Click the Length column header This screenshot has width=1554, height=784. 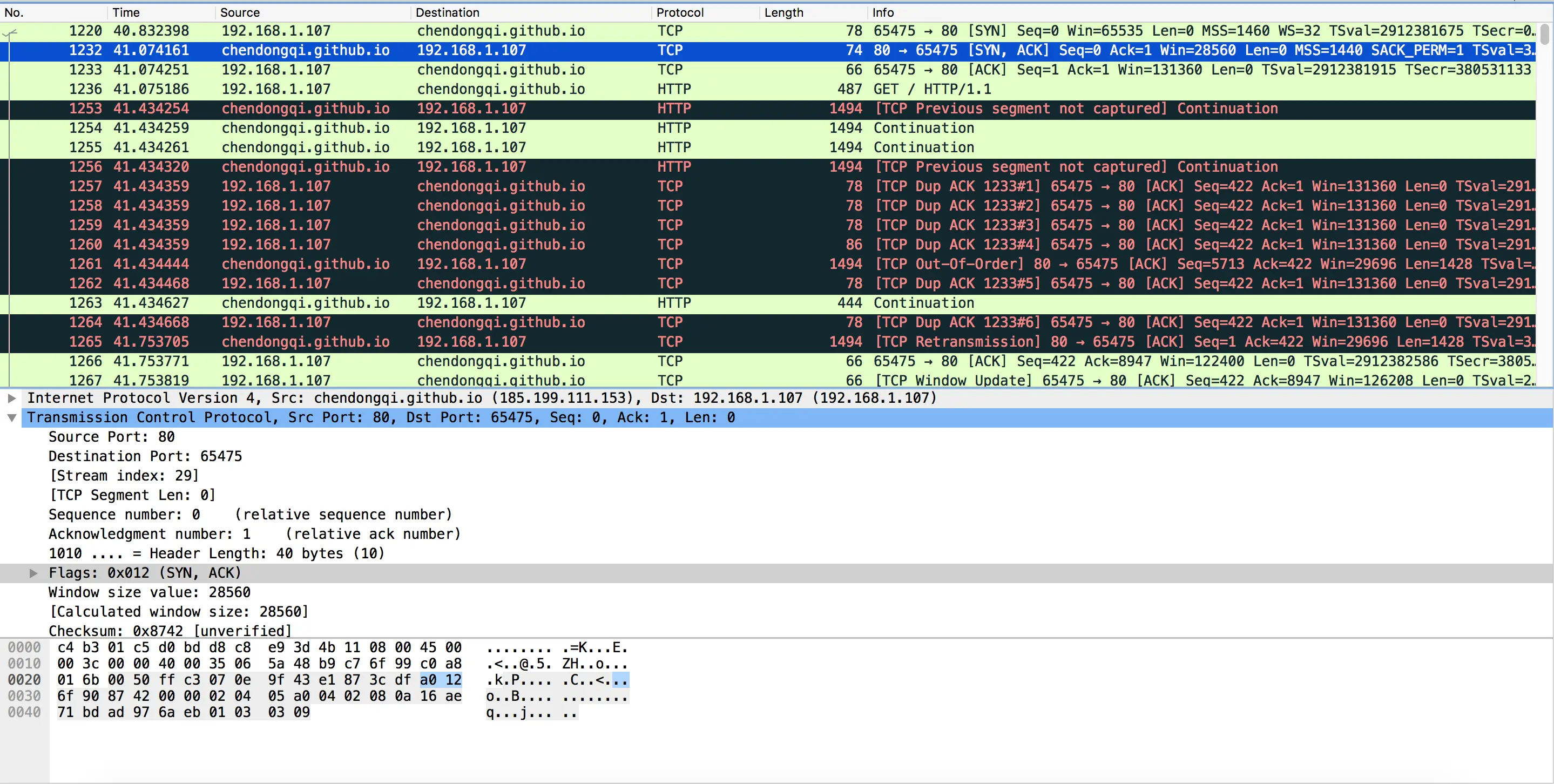(783, 12)
